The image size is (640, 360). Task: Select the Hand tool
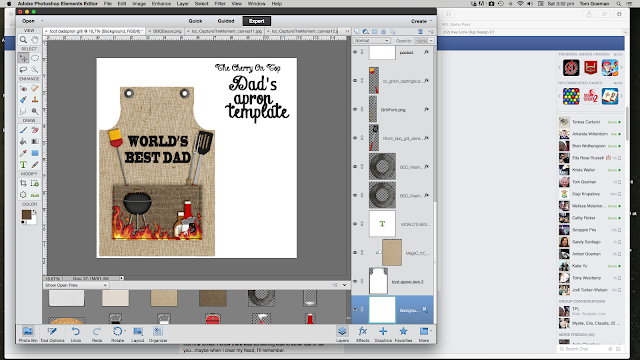[x=35, y=40]
